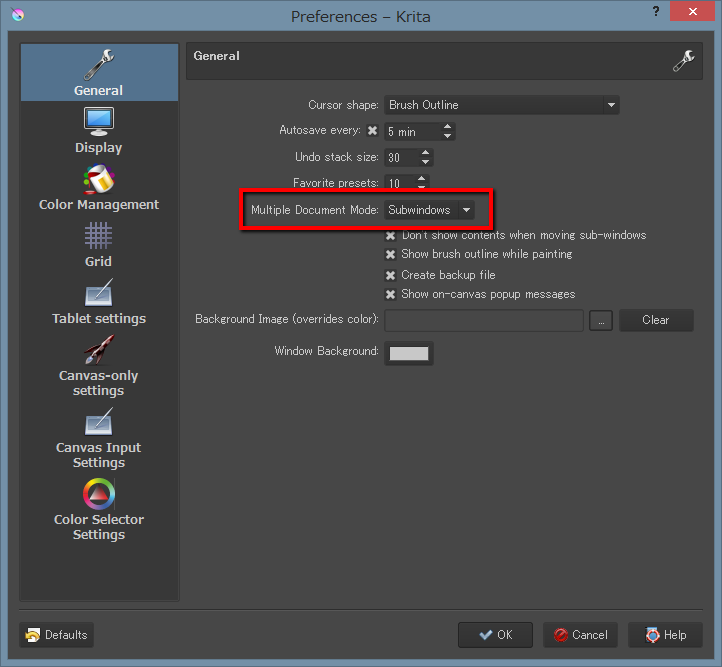Screen dimensions: 722x667
Task: Select the Color Selector Settings tab label
Action: pyautogui.click(x=99, y=527)
